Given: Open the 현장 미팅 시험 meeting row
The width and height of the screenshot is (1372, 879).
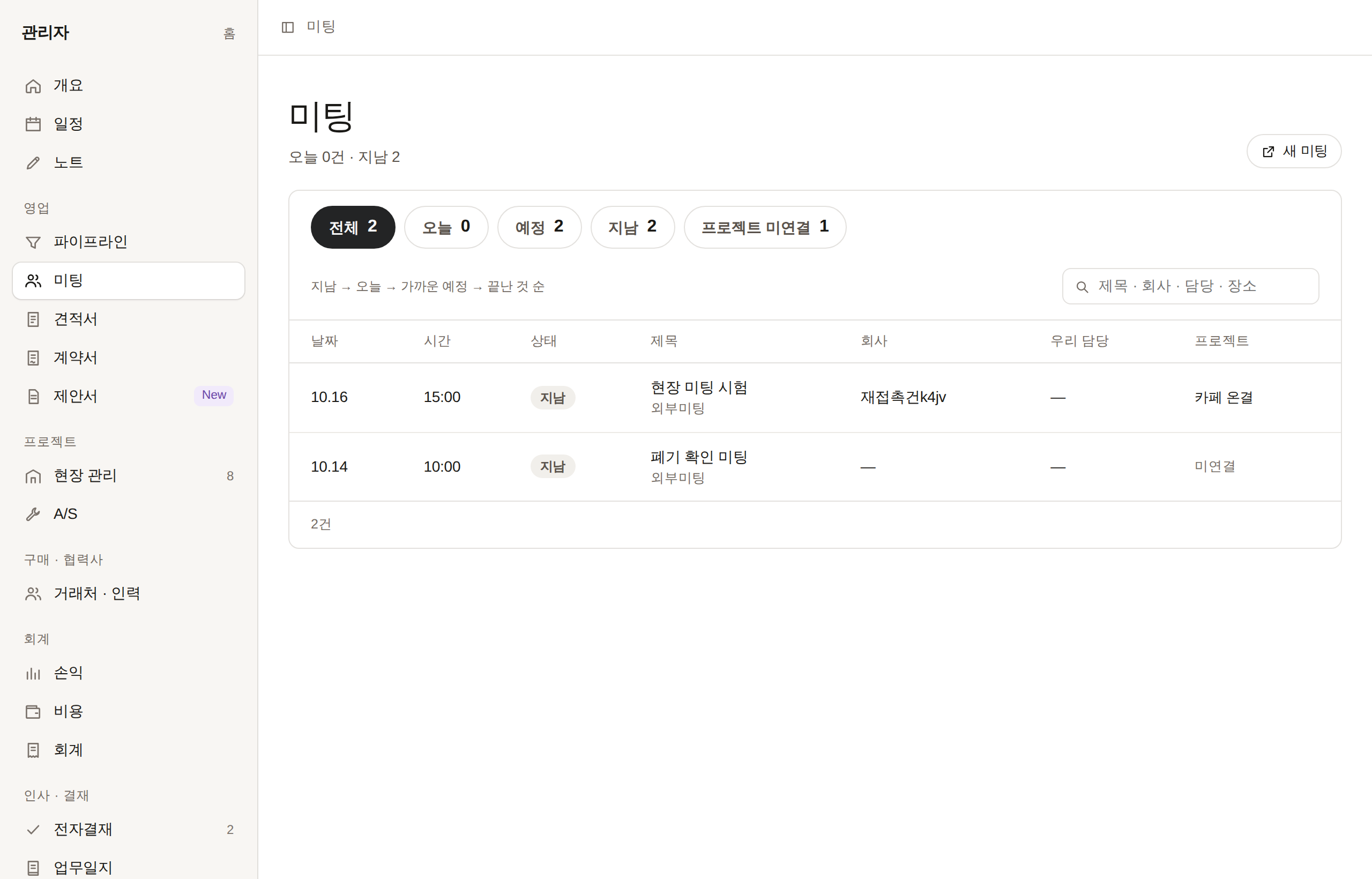Looking at the screenshot, I should point(815,398).
